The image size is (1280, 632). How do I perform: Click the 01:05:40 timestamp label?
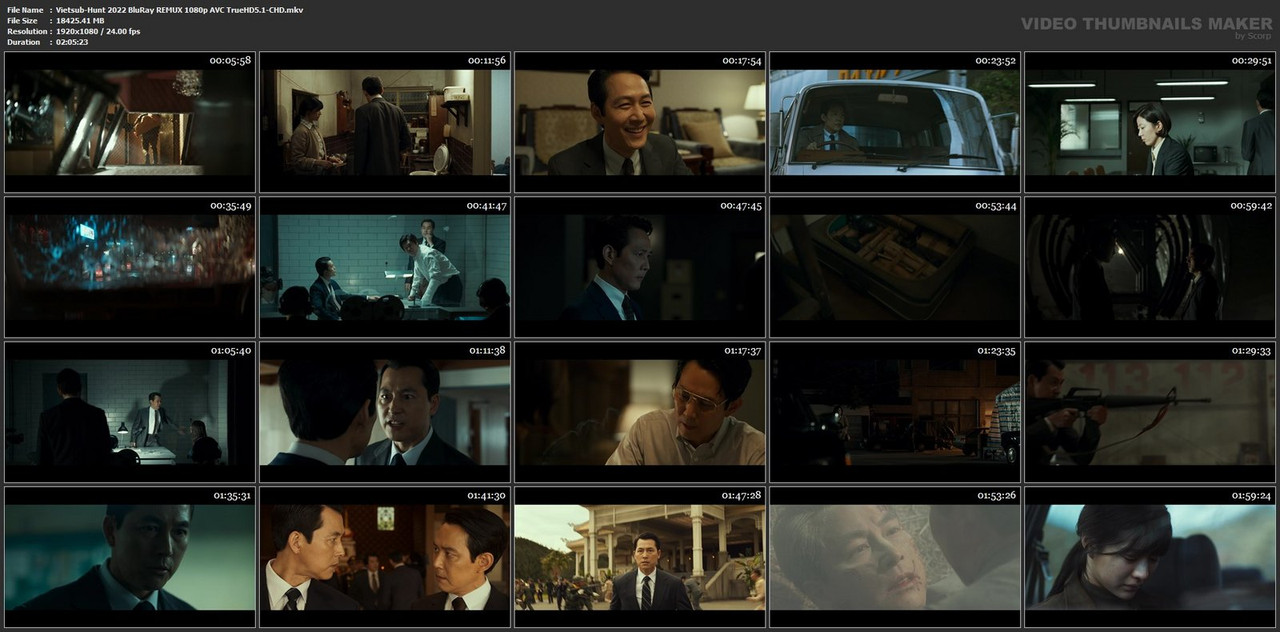tap(231, 351)
